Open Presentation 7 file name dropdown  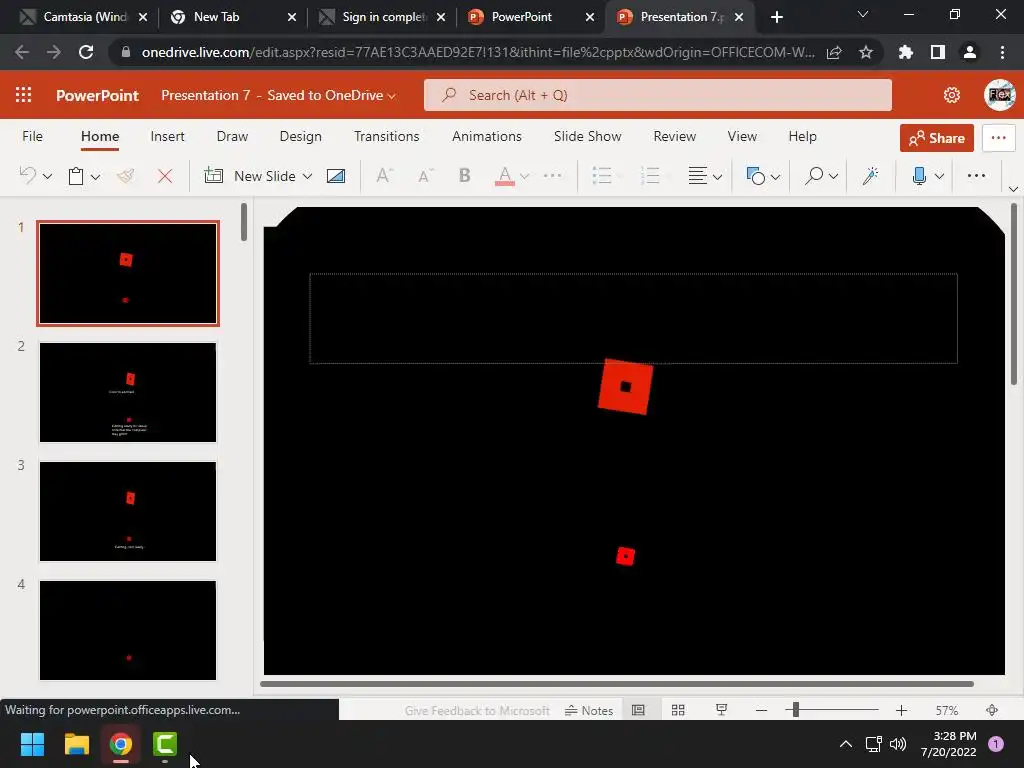tap(278, 95)
